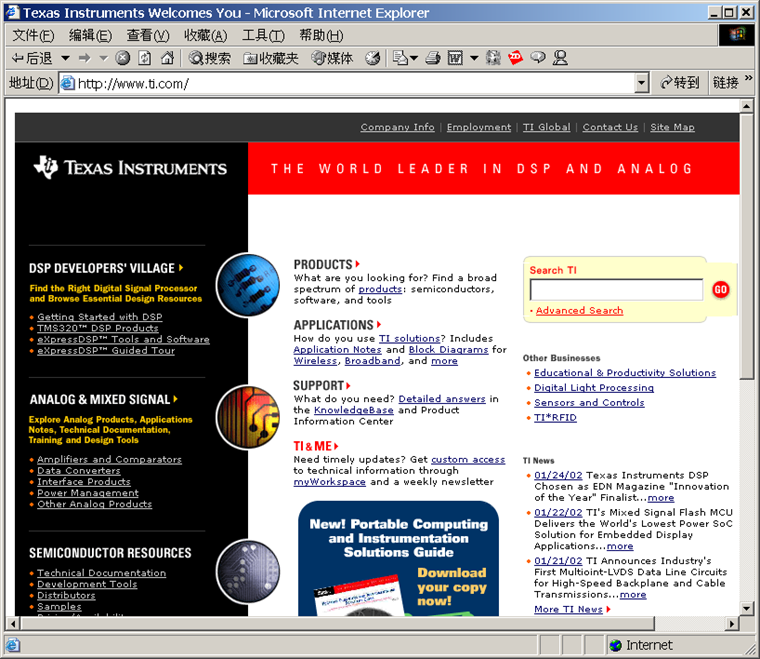This screenshot has height=659, width=760.
Task: Click the Print toolbar icon
Action: tap(433, 58)
